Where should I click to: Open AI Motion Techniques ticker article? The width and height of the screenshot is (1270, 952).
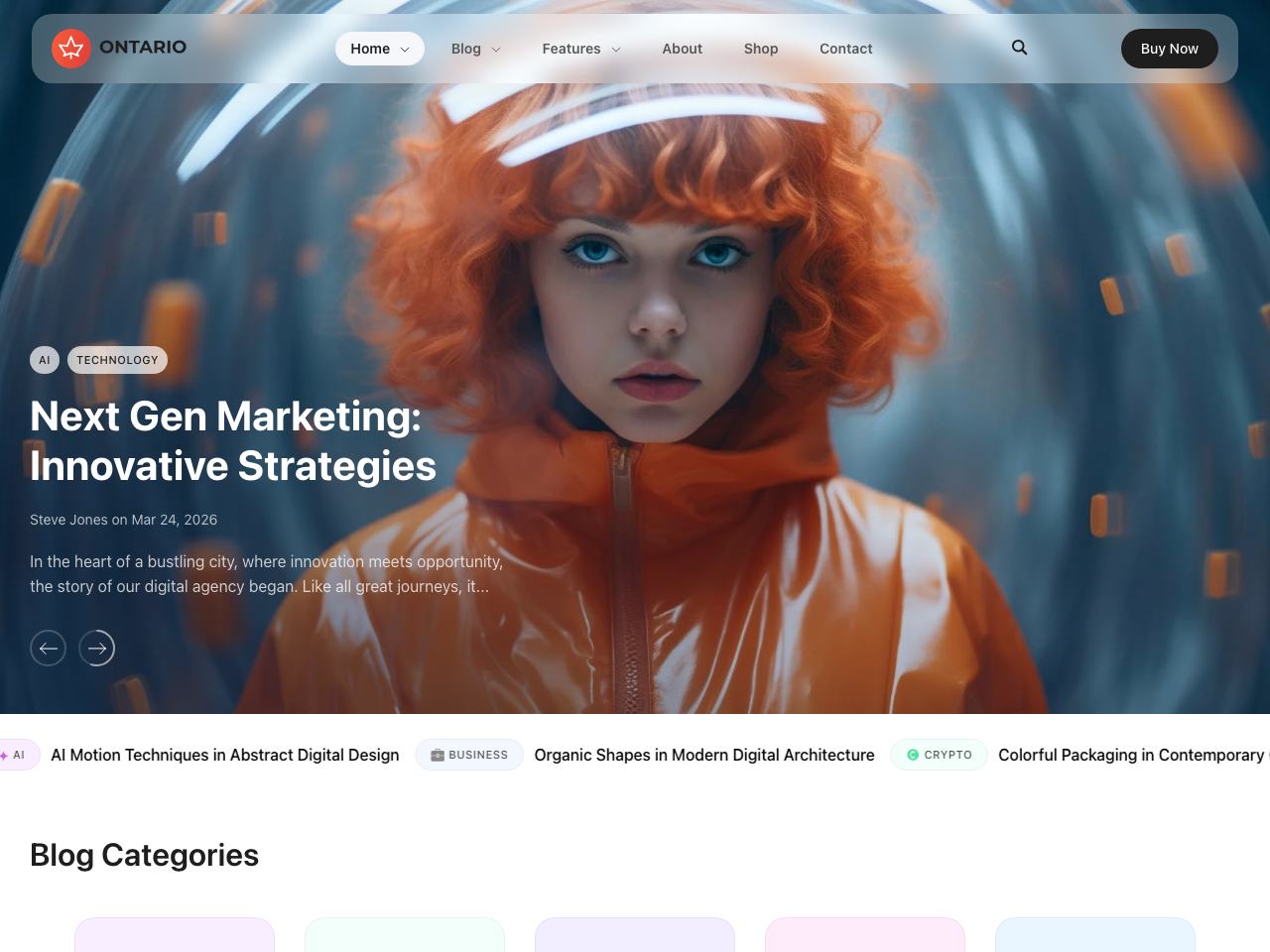pyautogui.click(x=225, y=755)
